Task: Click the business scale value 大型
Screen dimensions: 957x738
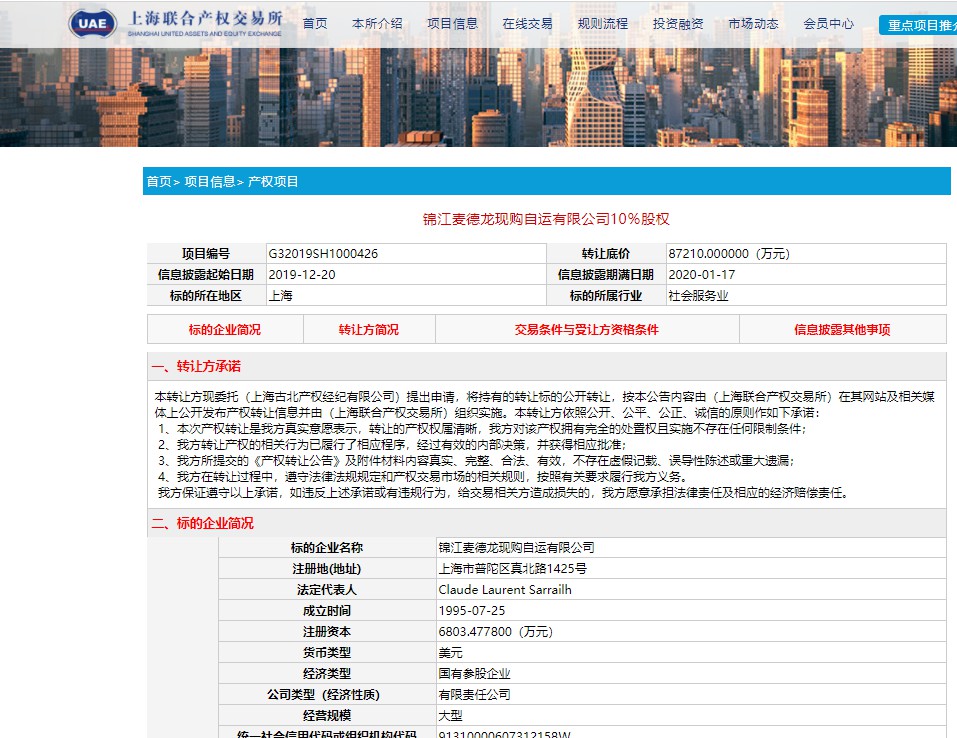Action: pyautogui.click(x=450, y=715)
